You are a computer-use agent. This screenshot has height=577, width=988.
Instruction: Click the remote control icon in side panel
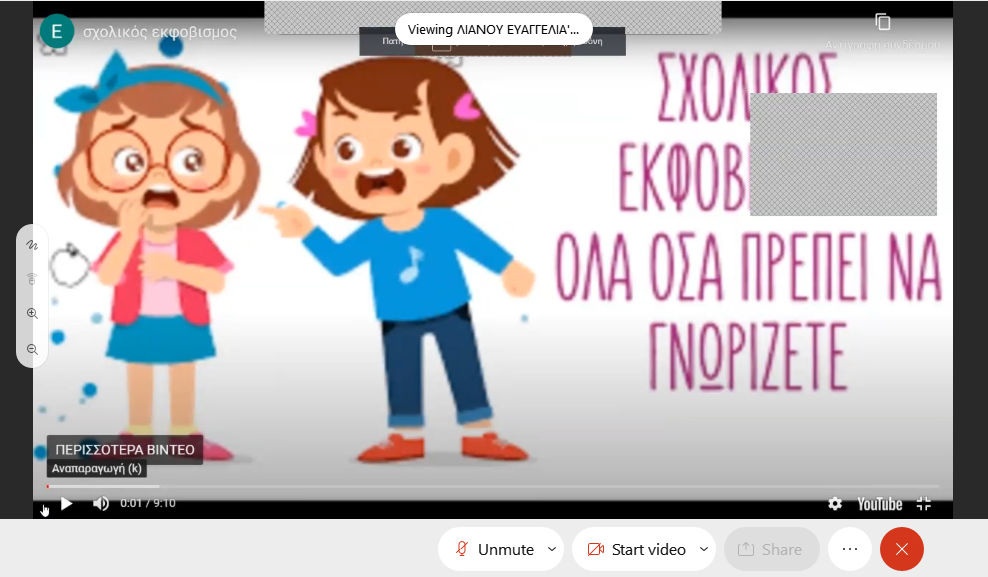(32, 279)
